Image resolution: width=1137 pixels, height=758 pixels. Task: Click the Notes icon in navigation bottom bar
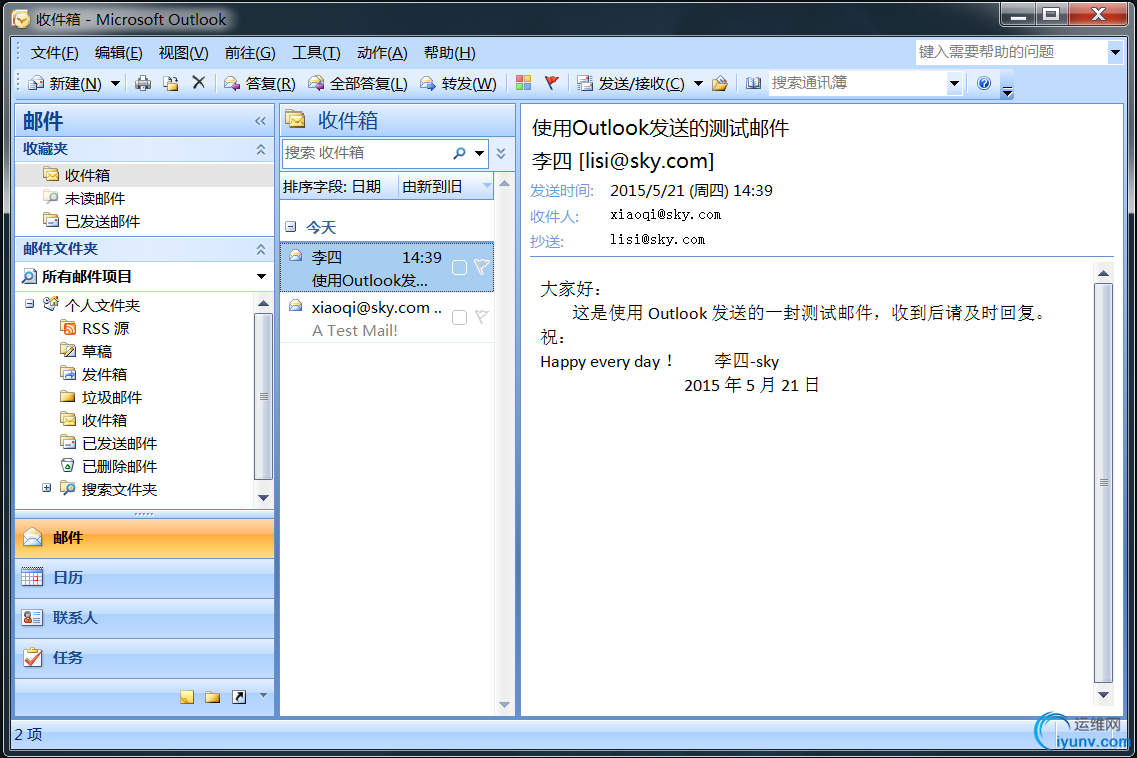[x=187, y=697]
